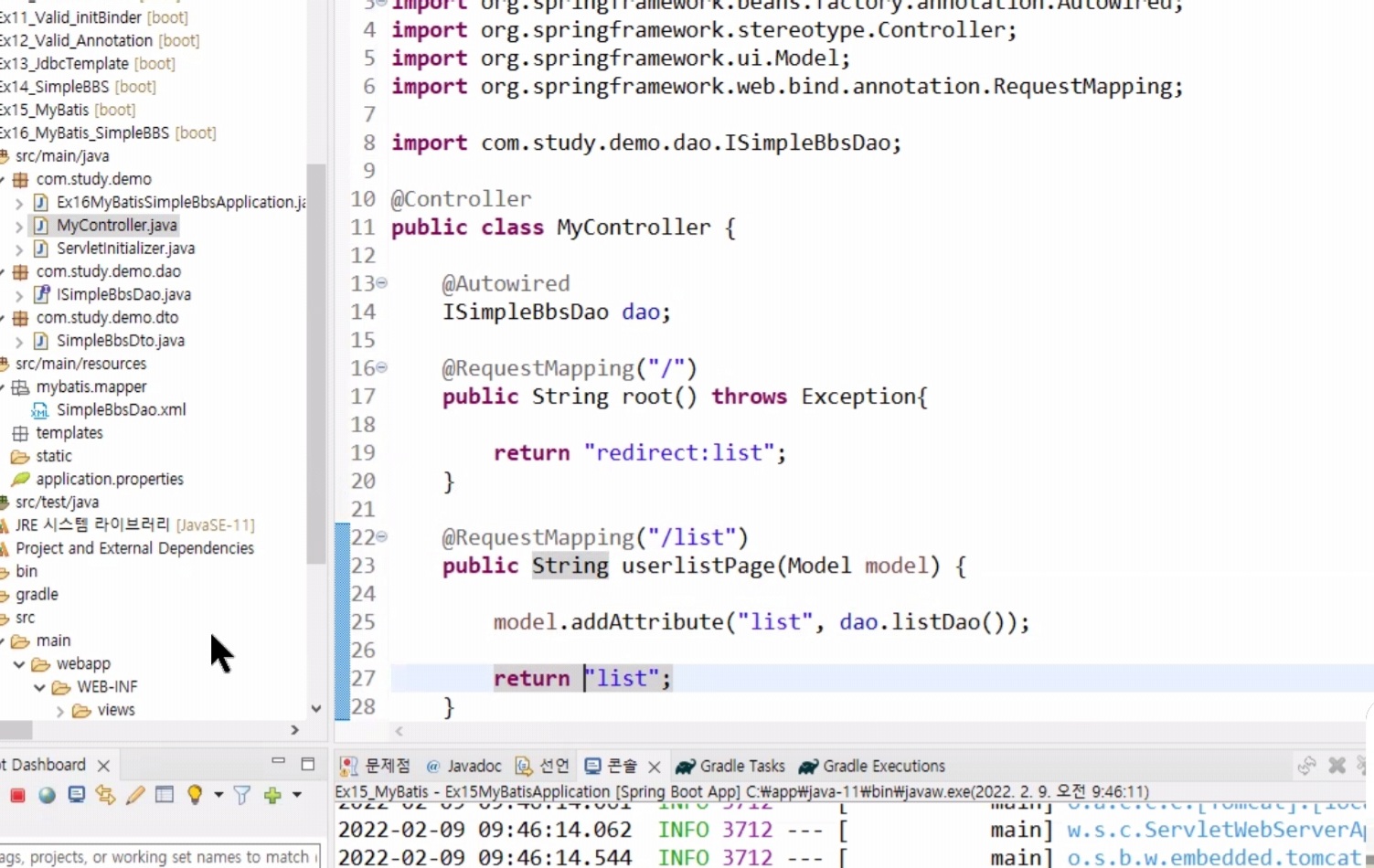Focus the Boot Dashboard tags filter field
Image resolution: width=1374 pixels, height=868 pixels.
tap(161, 856)
